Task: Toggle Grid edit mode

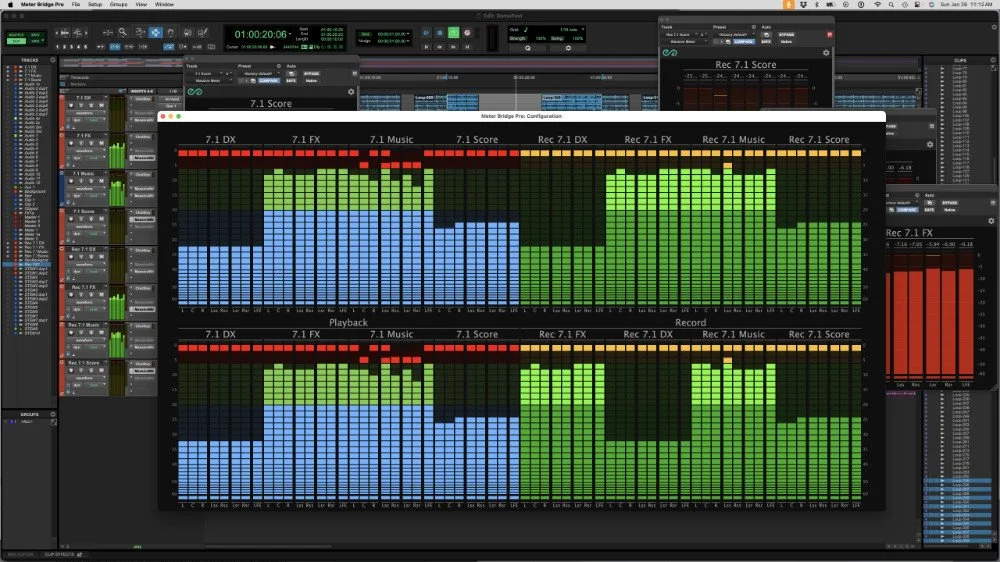Action: click(36, 41)
